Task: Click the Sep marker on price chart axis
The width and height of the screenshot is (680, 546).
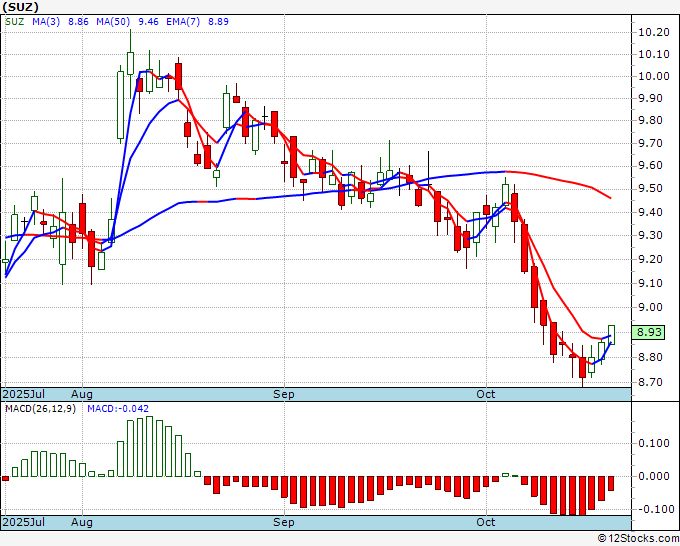Action: [284, 395]
